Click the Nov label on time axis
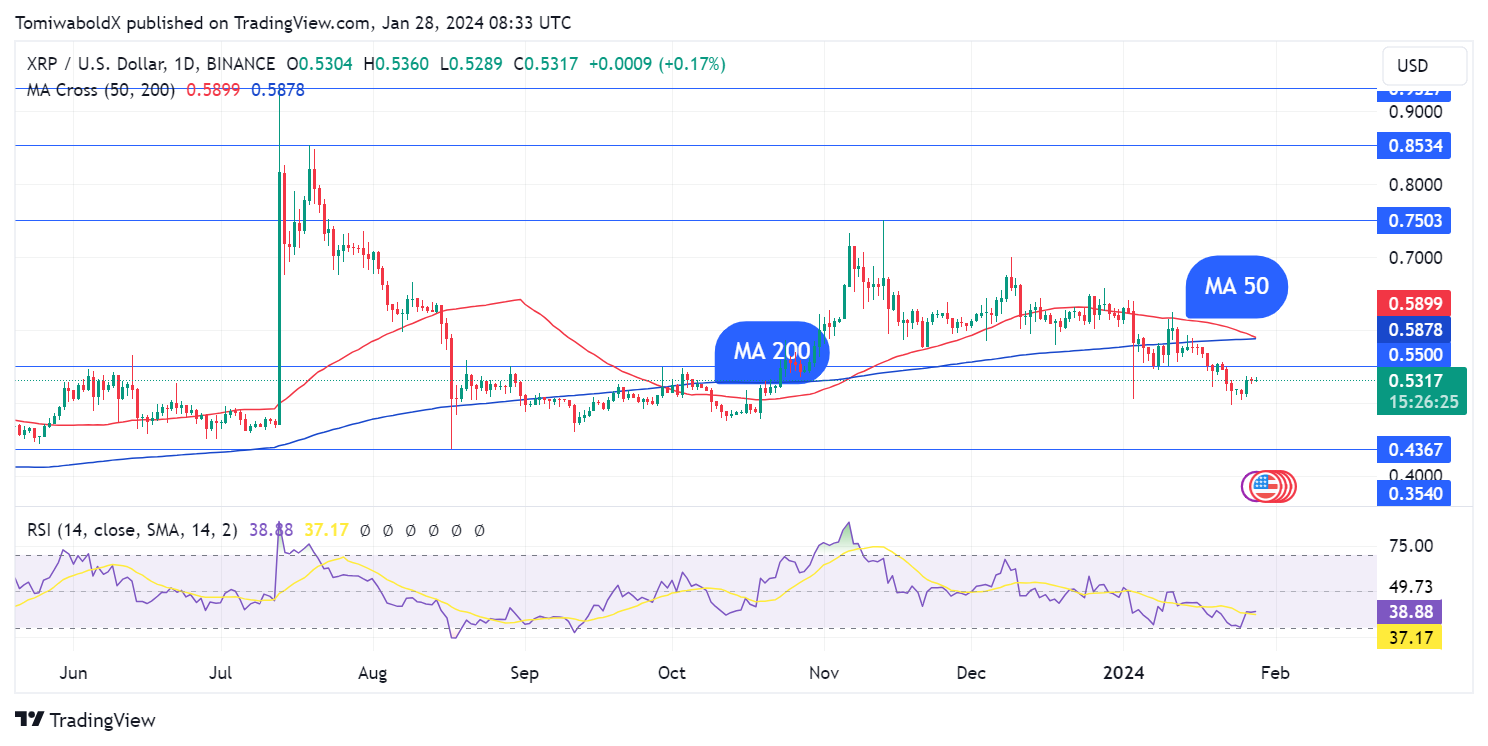 pos(824,673)
